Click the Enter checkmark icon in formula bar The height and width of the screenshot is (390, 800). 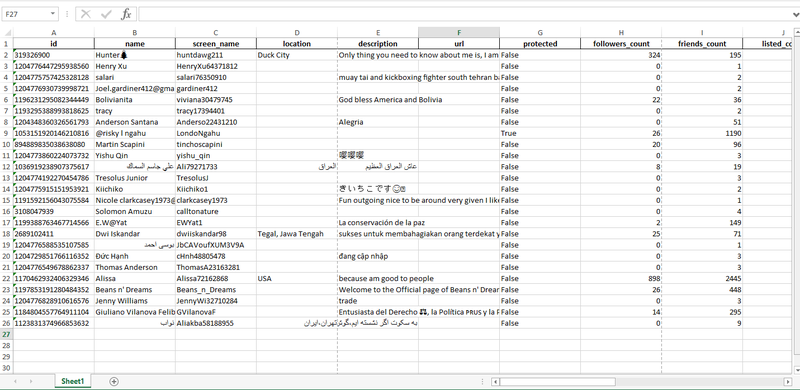click(x=106, y=14)
